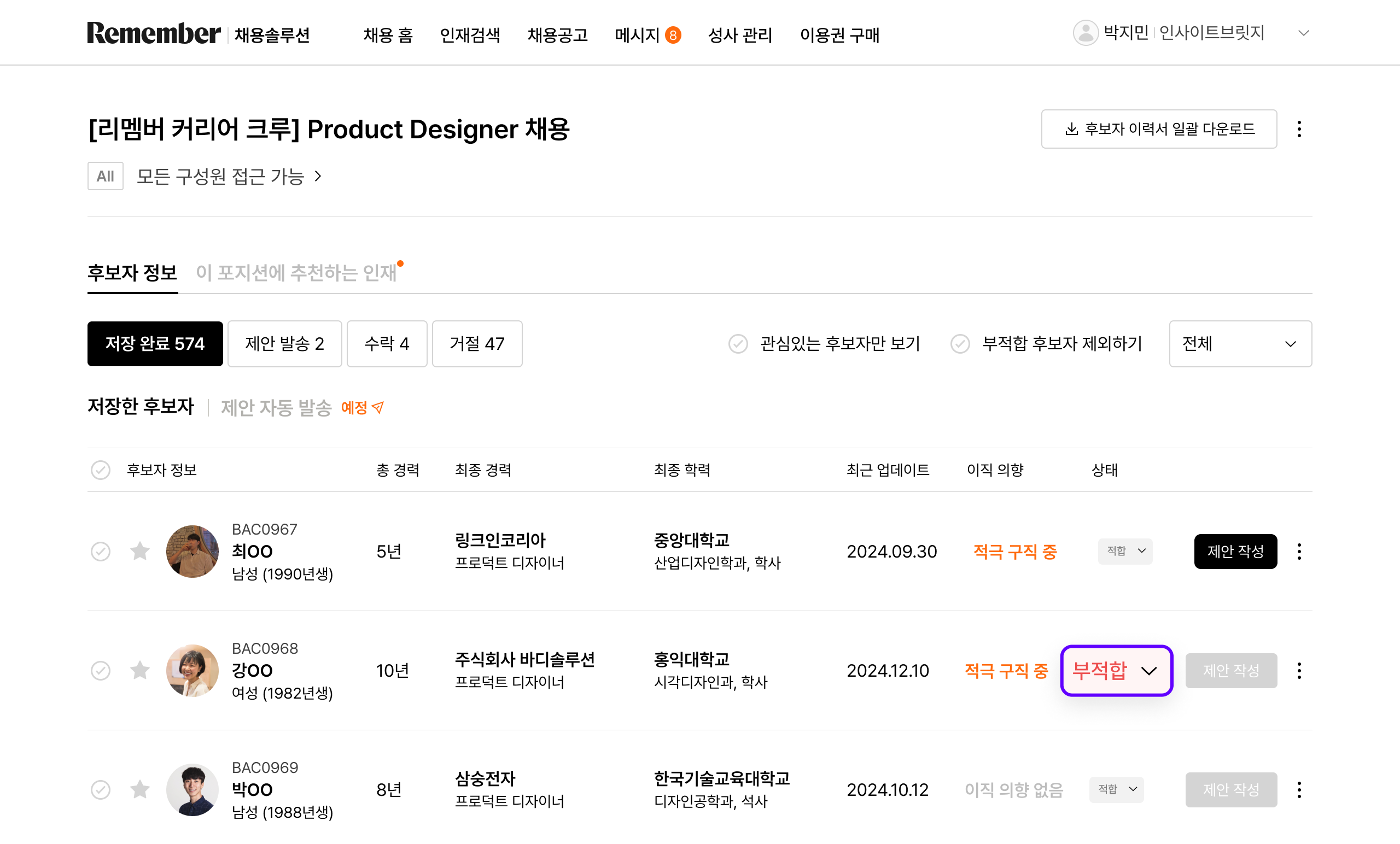Click candidate name 박OO
The image size is (1400, 844).
pos(252,790)
